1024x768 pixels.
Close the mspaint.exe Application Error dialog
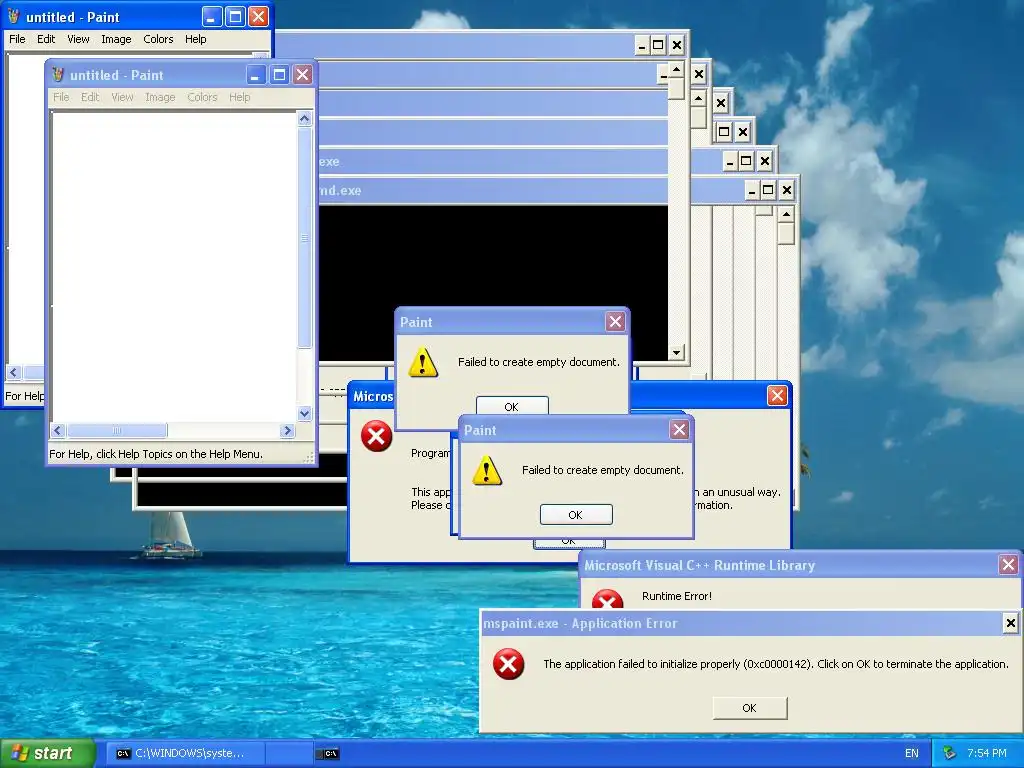click(1010, 623)
